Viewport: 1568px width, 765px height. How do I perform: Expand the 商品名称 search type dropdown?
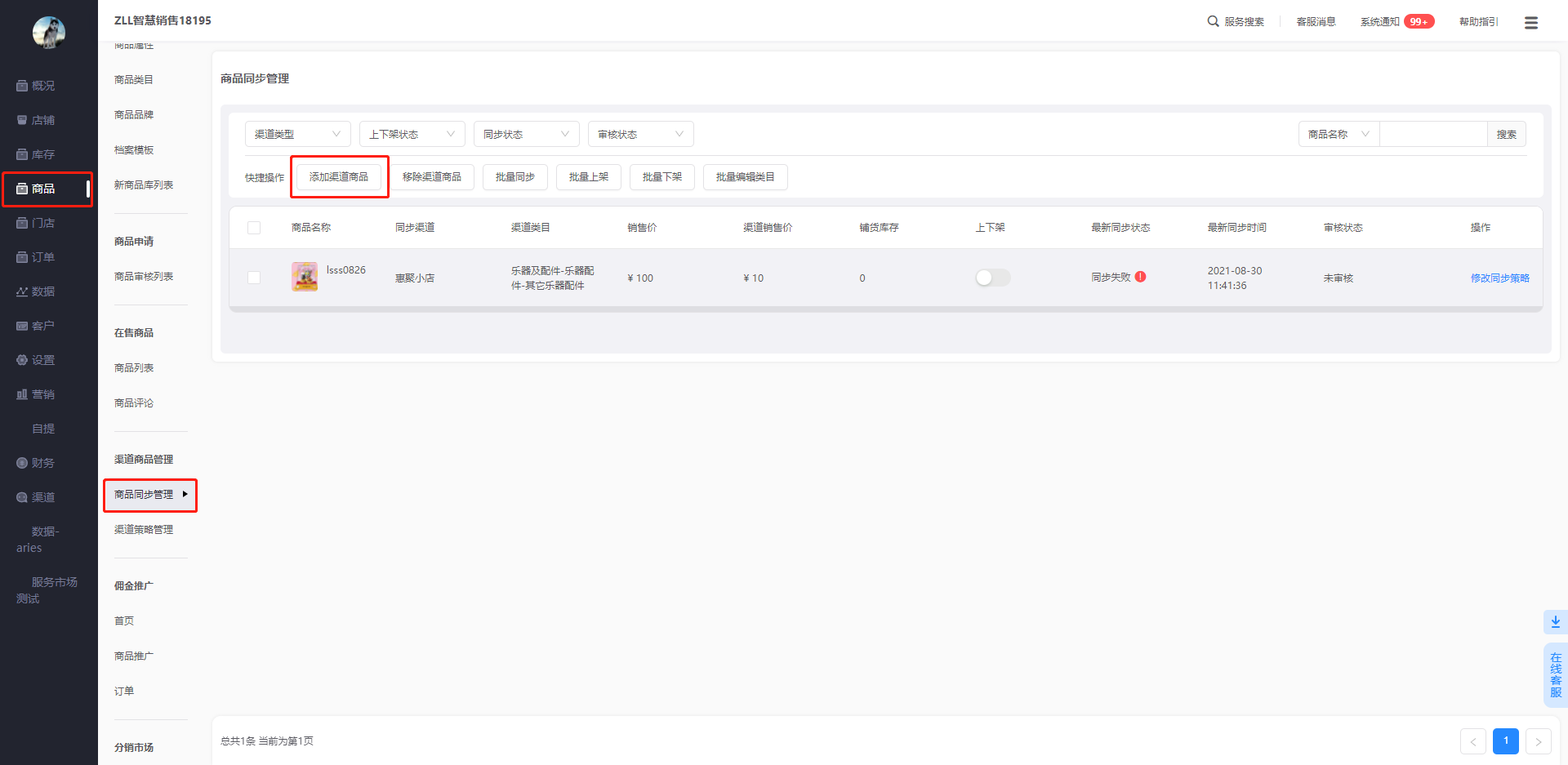pos(1338,134)
